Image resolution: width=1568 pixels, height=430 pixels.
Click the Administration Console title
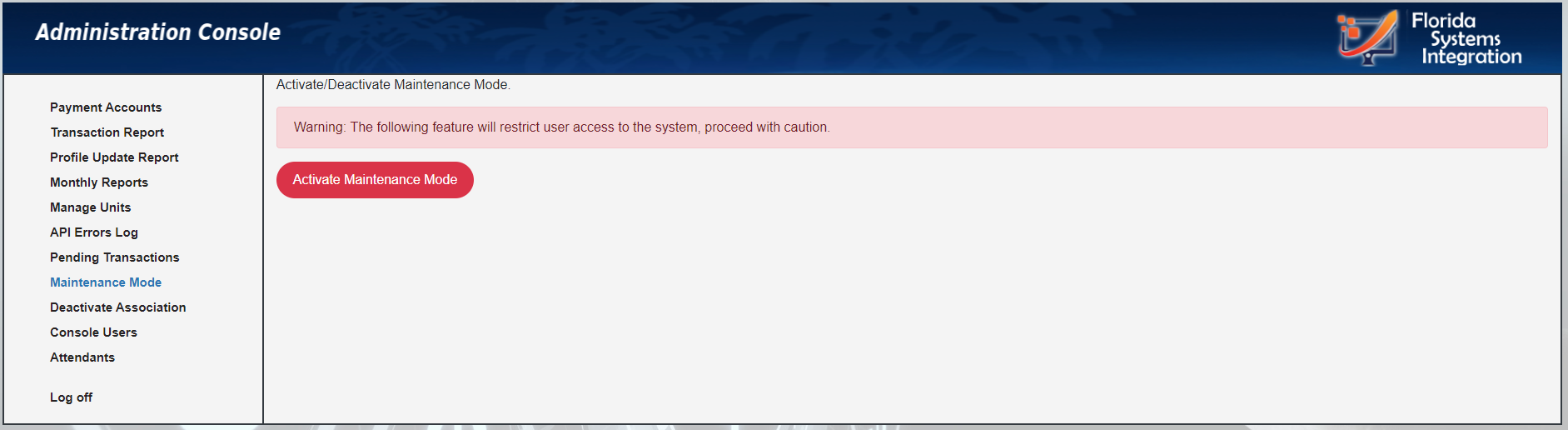[x=157, y=32]
